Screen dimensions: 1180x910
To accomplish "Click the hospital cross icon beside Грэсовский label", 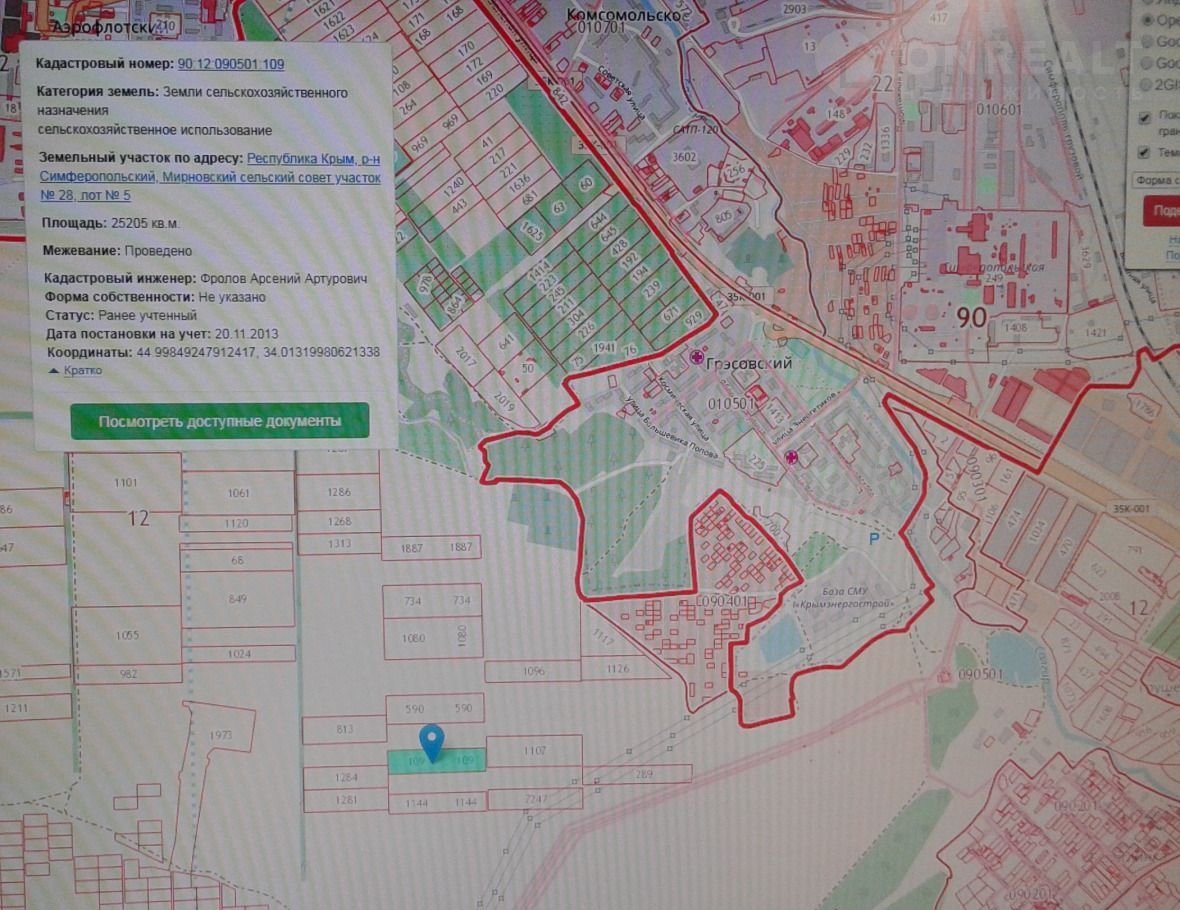I will click(x=696, y=358).
